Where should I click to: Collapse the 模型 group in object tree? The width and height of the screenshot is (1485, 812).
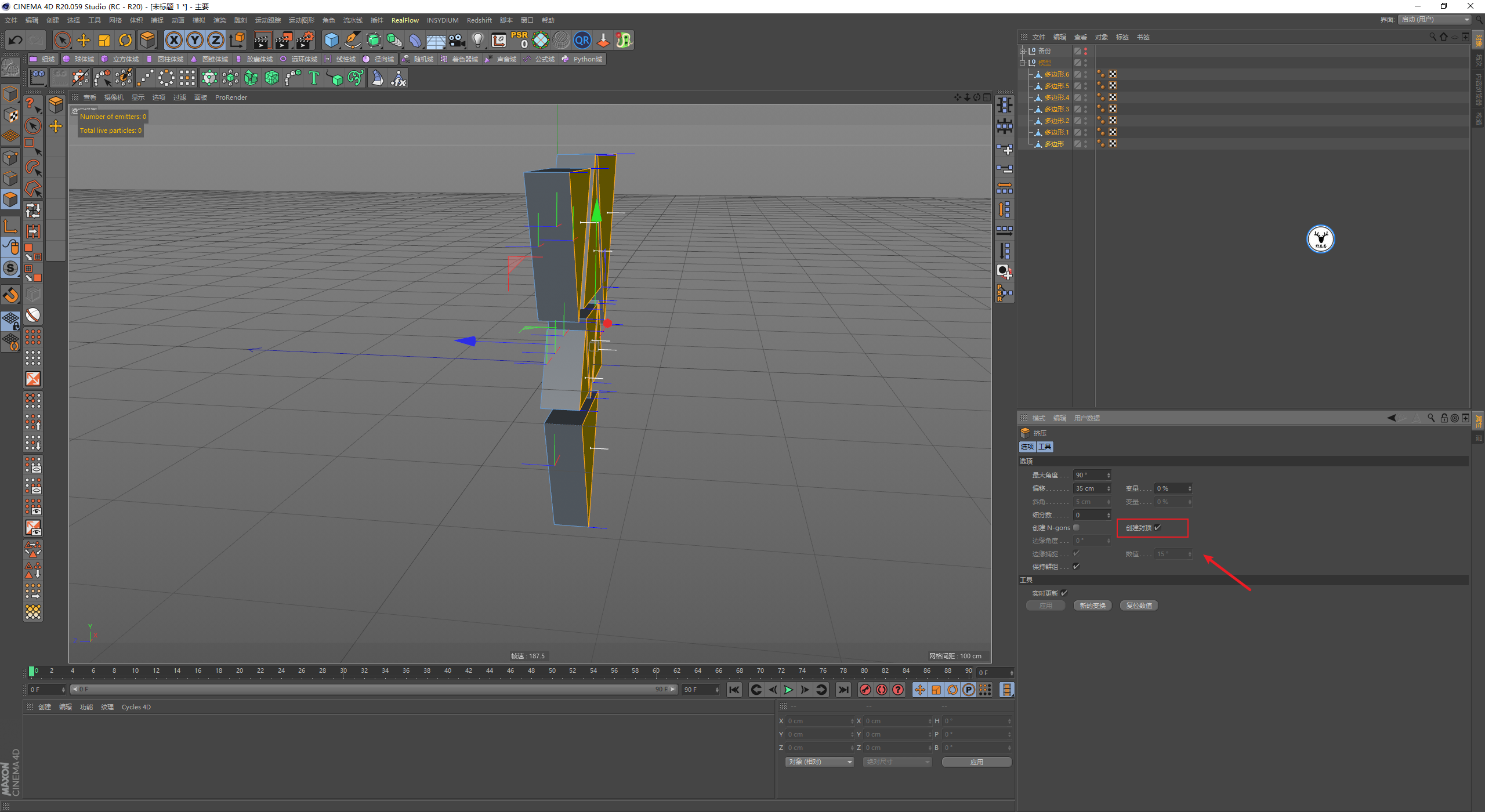pos(1023,63)
